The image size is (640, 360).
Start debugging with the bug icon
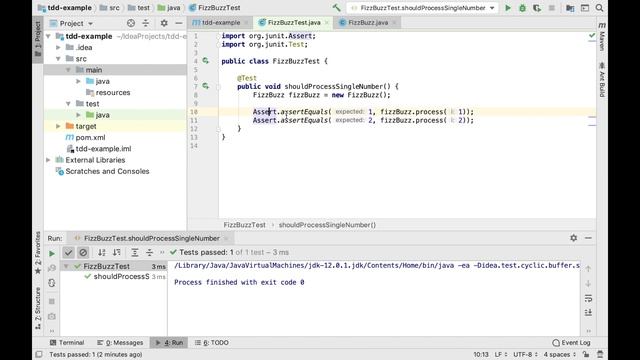(x=522, y=8)
